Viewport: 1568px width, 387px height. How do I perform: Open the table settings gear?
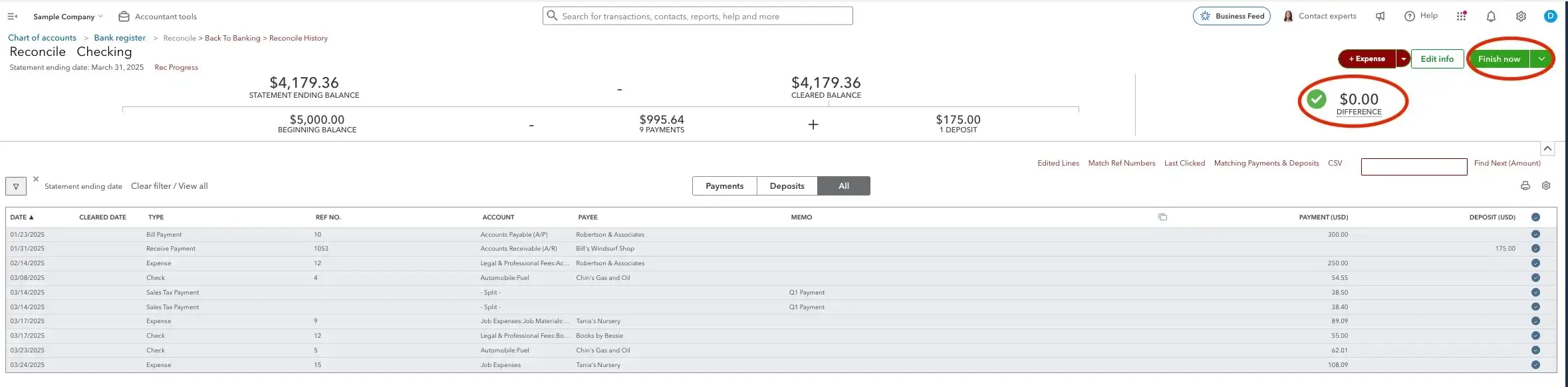pos(1546,186)
